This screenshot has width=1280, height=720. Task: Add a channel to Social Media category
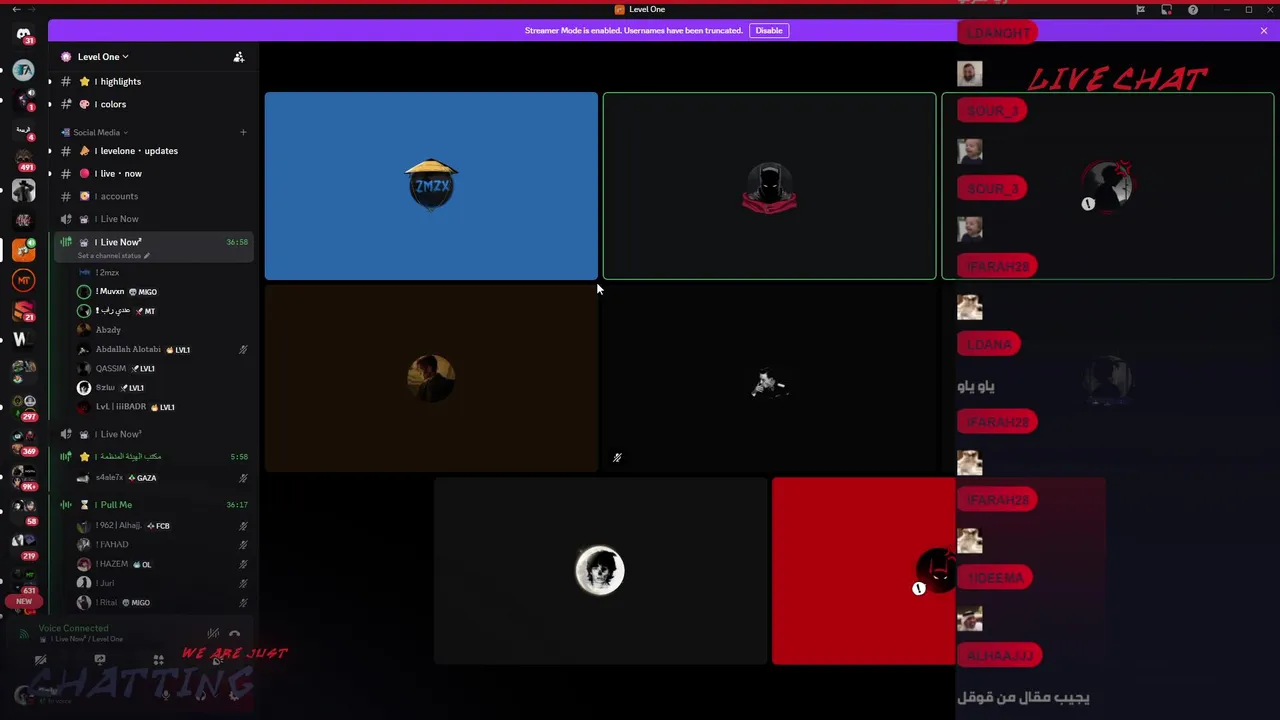coord(242,132)
